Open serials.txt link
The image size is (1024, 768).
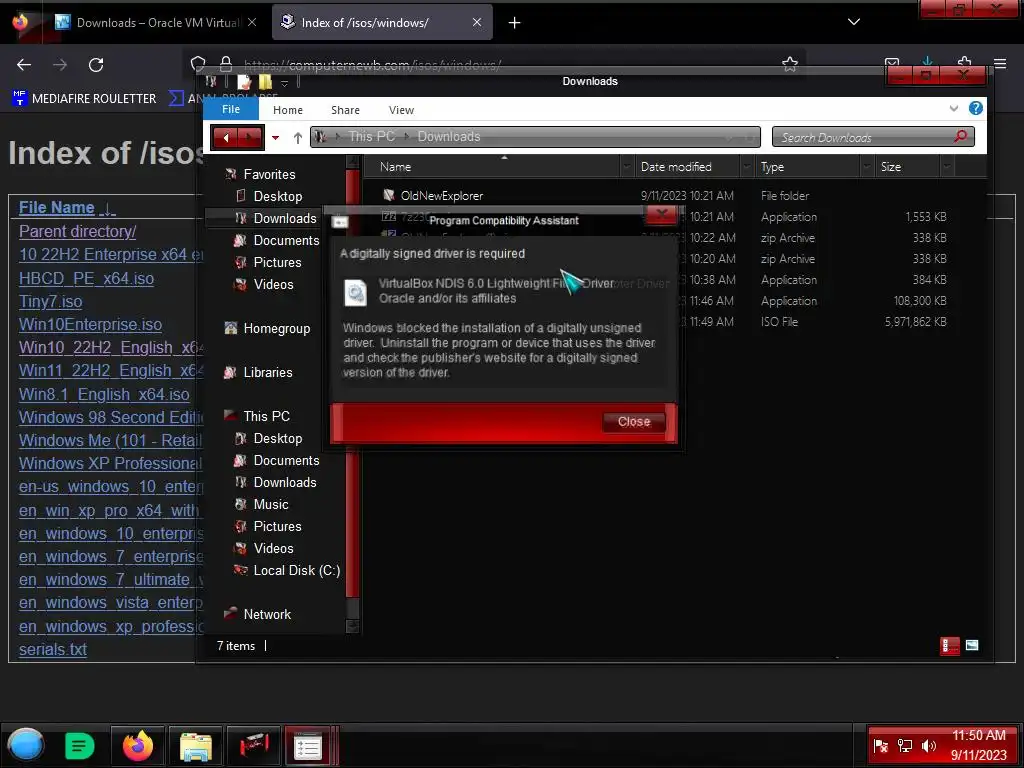tap(52, 649)
